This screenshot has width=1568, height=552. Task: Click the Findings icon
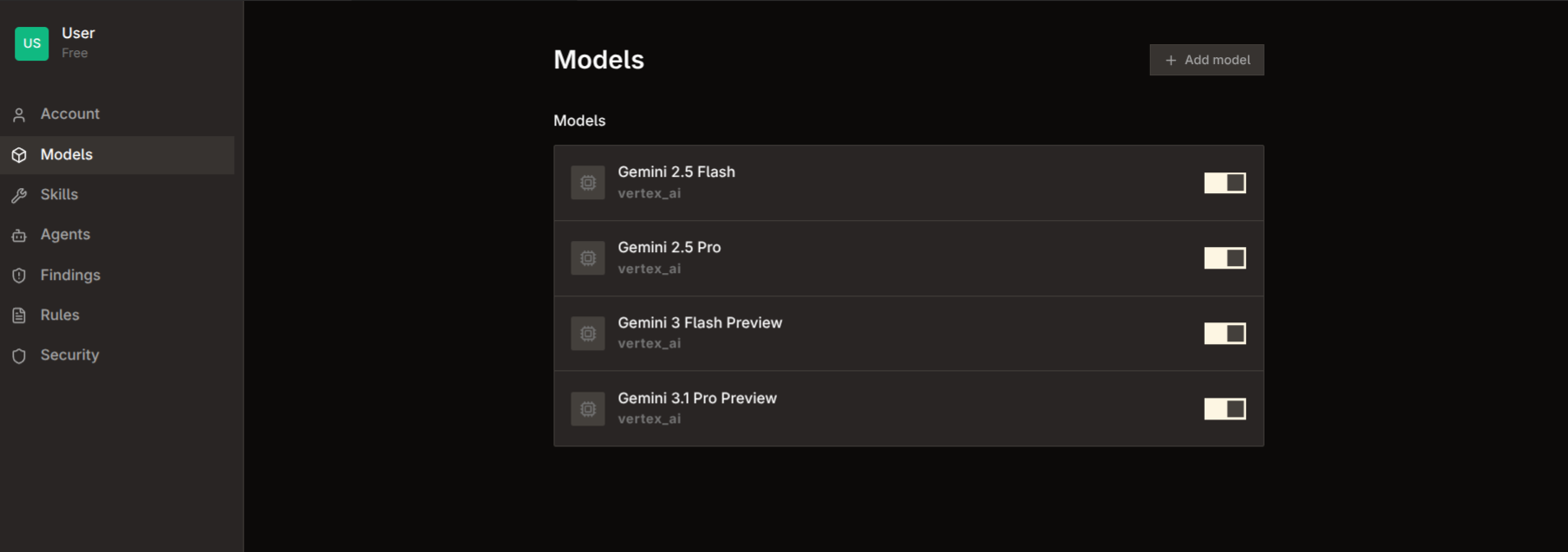[20, 275]
